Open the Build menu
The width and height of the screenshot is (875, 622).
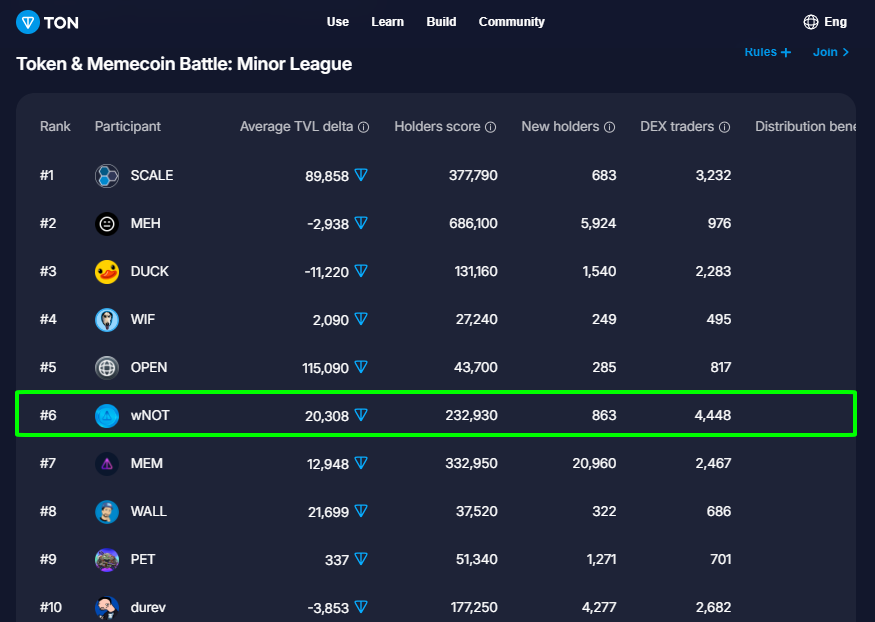pyautogui.click(x=441, y=22)
